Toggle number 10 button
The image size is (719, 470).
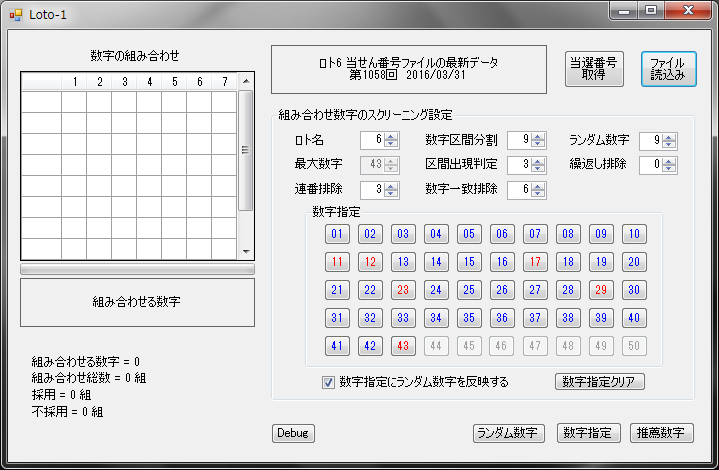coord(634,234)
